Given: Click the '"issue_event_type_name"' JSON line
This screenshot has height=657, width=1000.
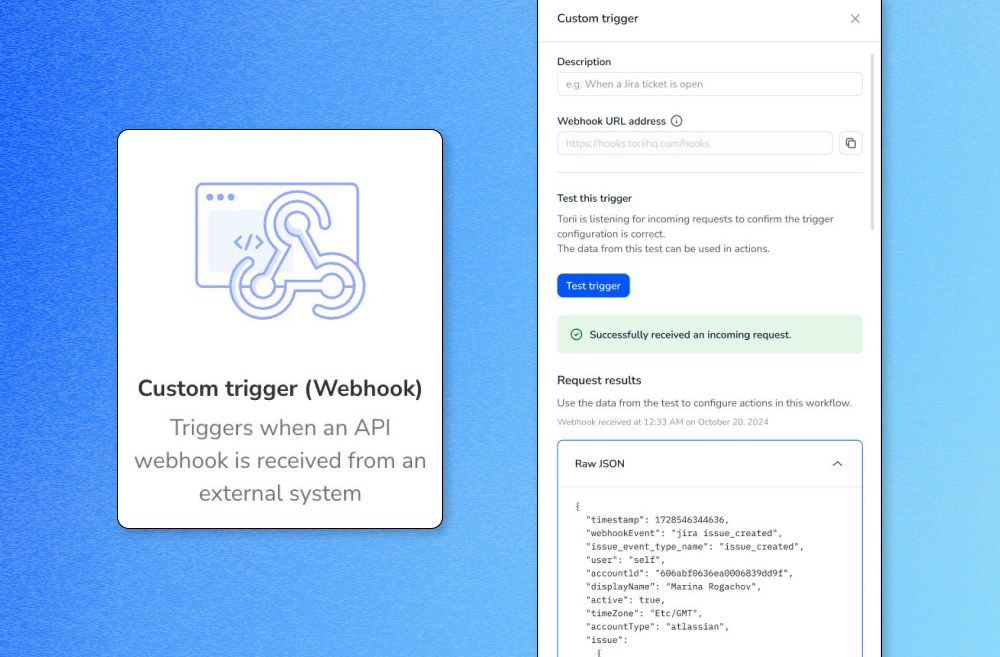Looking at the screenshot, I should pyautogui.click(x=695, y=547).
